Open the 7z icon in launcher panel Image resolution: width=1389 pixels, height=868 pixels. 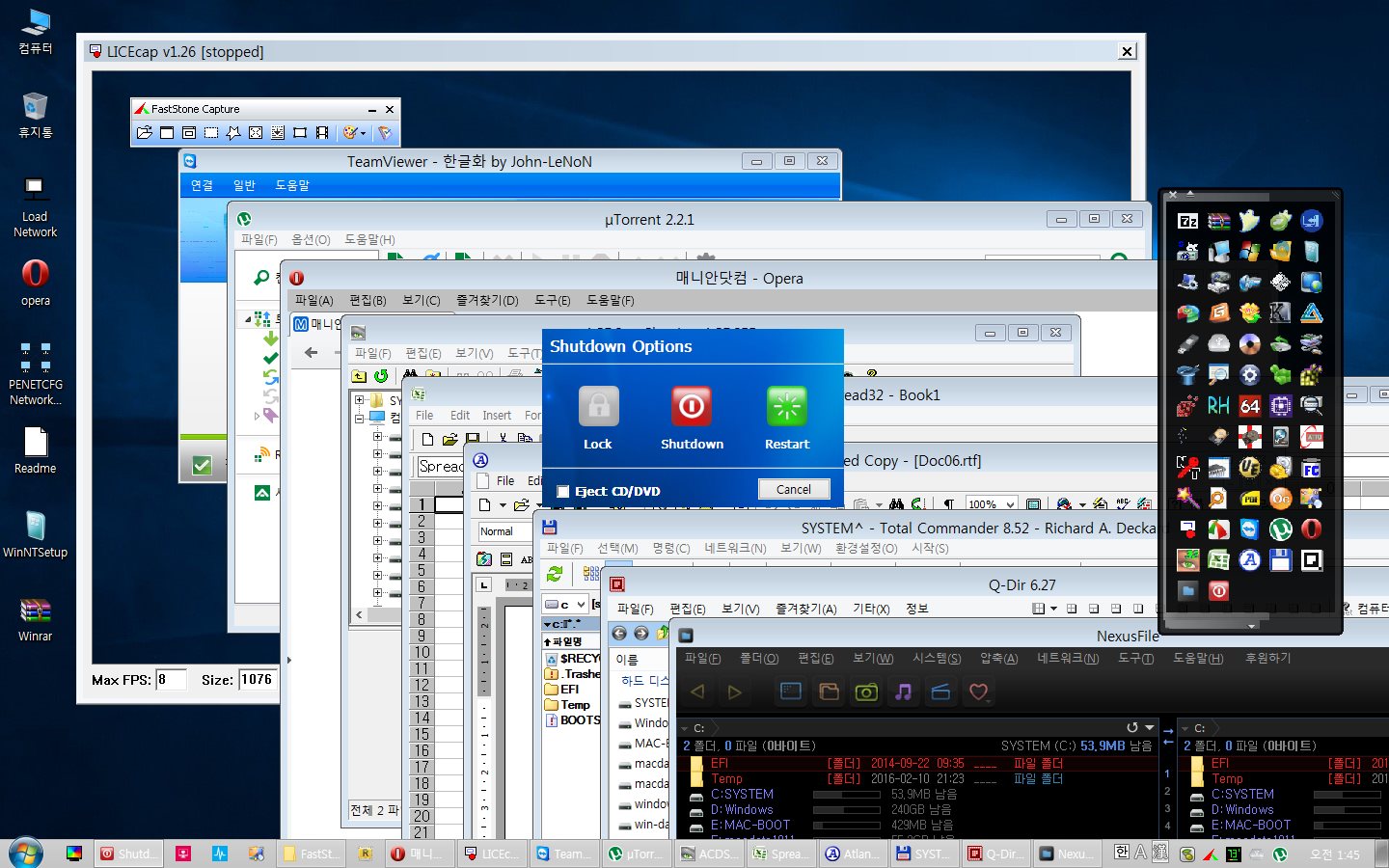(1188, 221)
